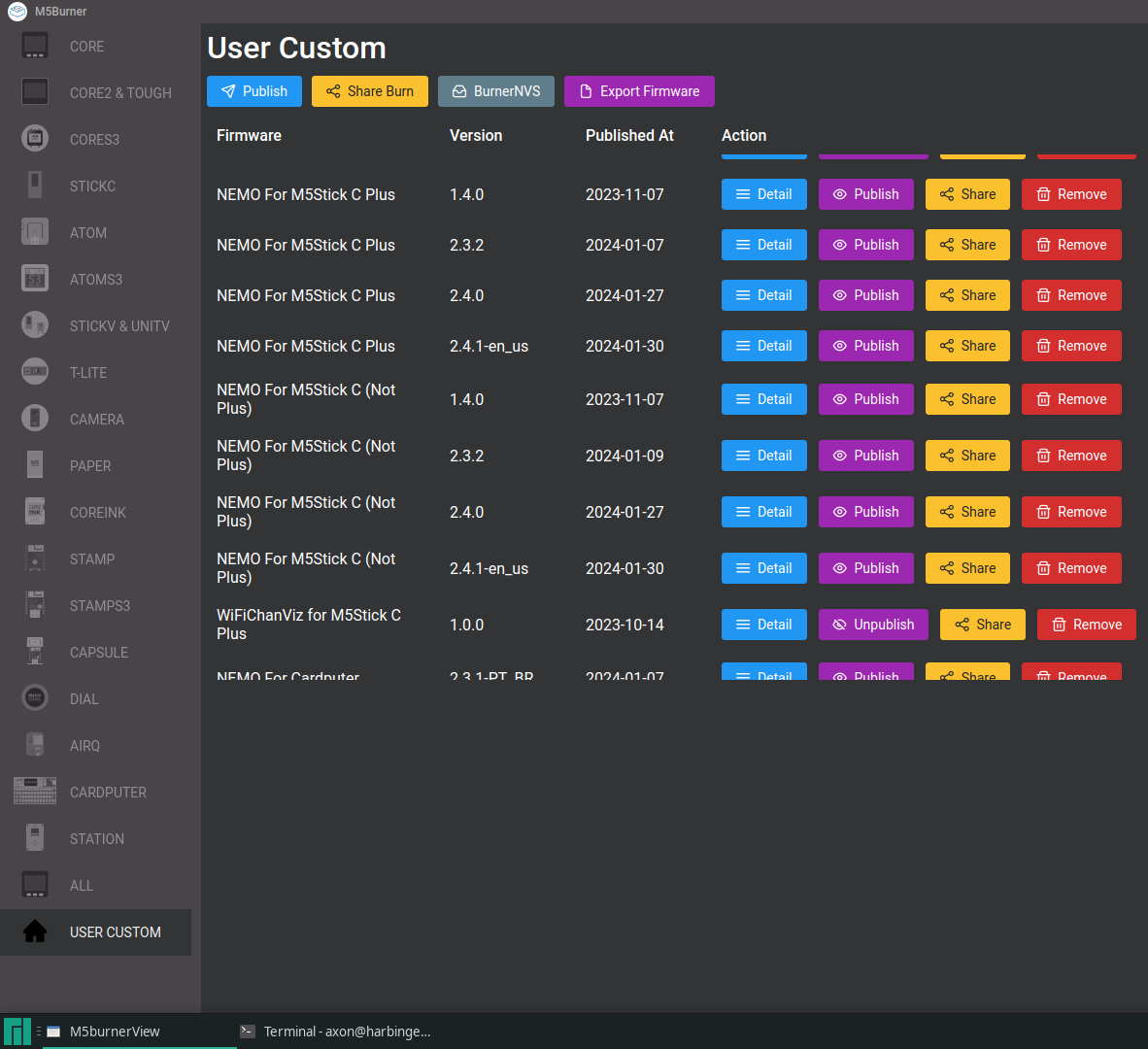Click the blue Publish button at top
Image resolution: width=1148 pixels, height=1049 pixels.
point(254,91)
